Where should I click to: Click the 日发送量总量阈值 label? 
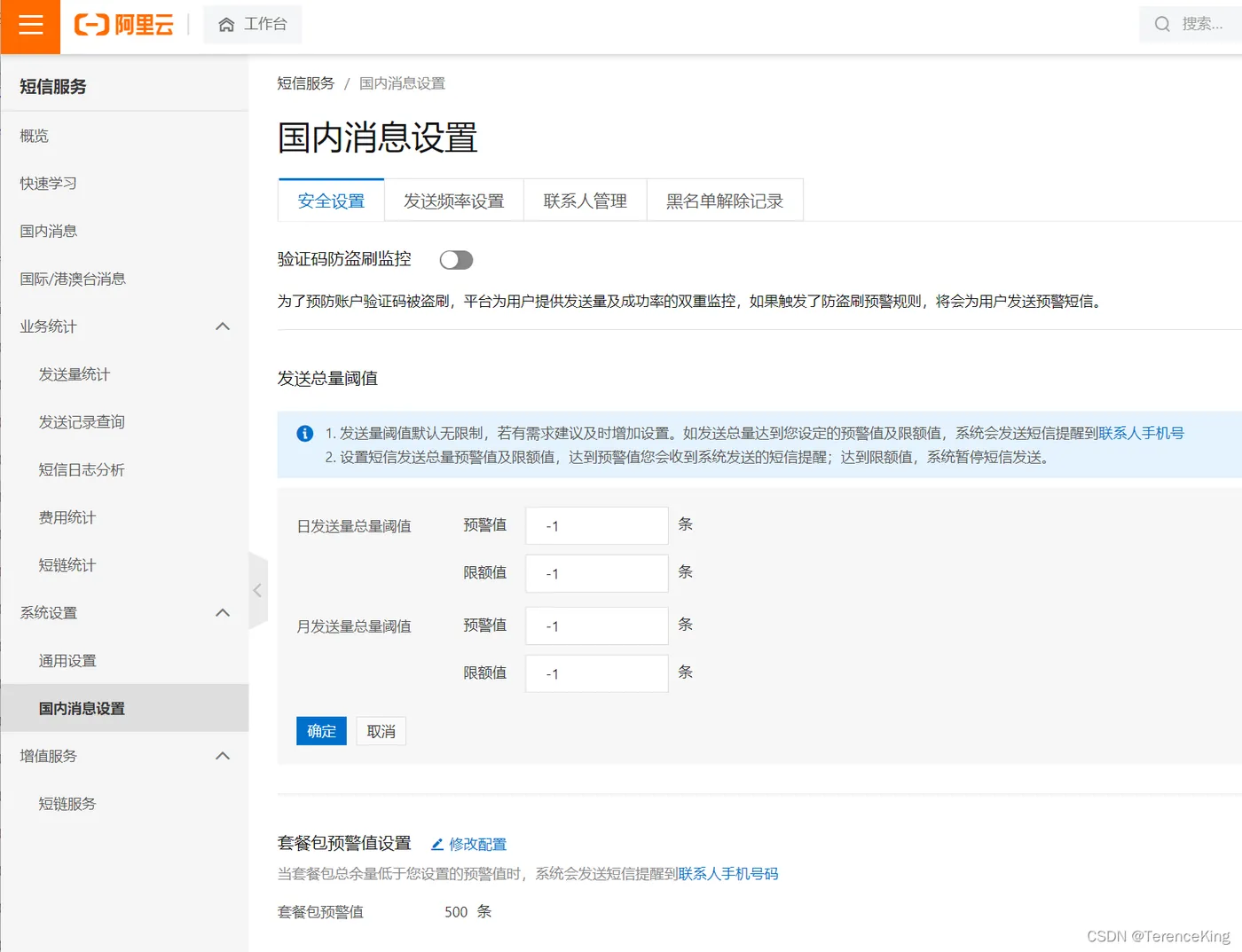click(354, 526)
